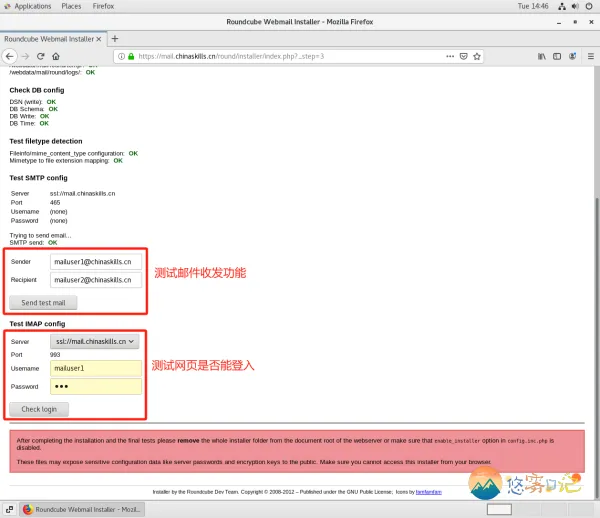600x518 pixels.
Task: Expand the IMAP Server dropdown
Action: click(x=96, y=341)
